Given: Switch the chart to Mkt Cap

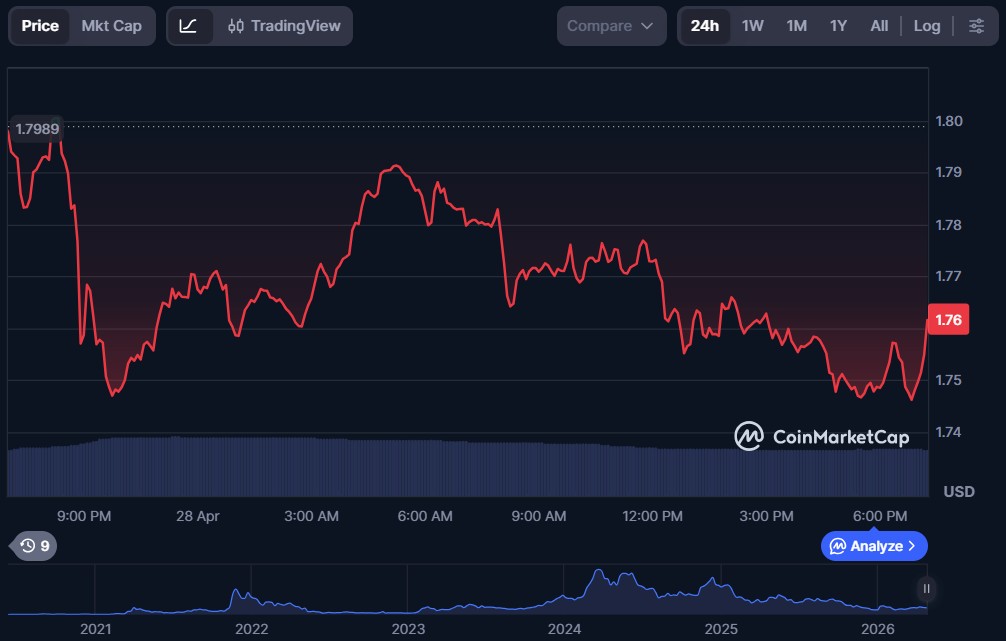Looking at the screenshot, I should (110, 26).
